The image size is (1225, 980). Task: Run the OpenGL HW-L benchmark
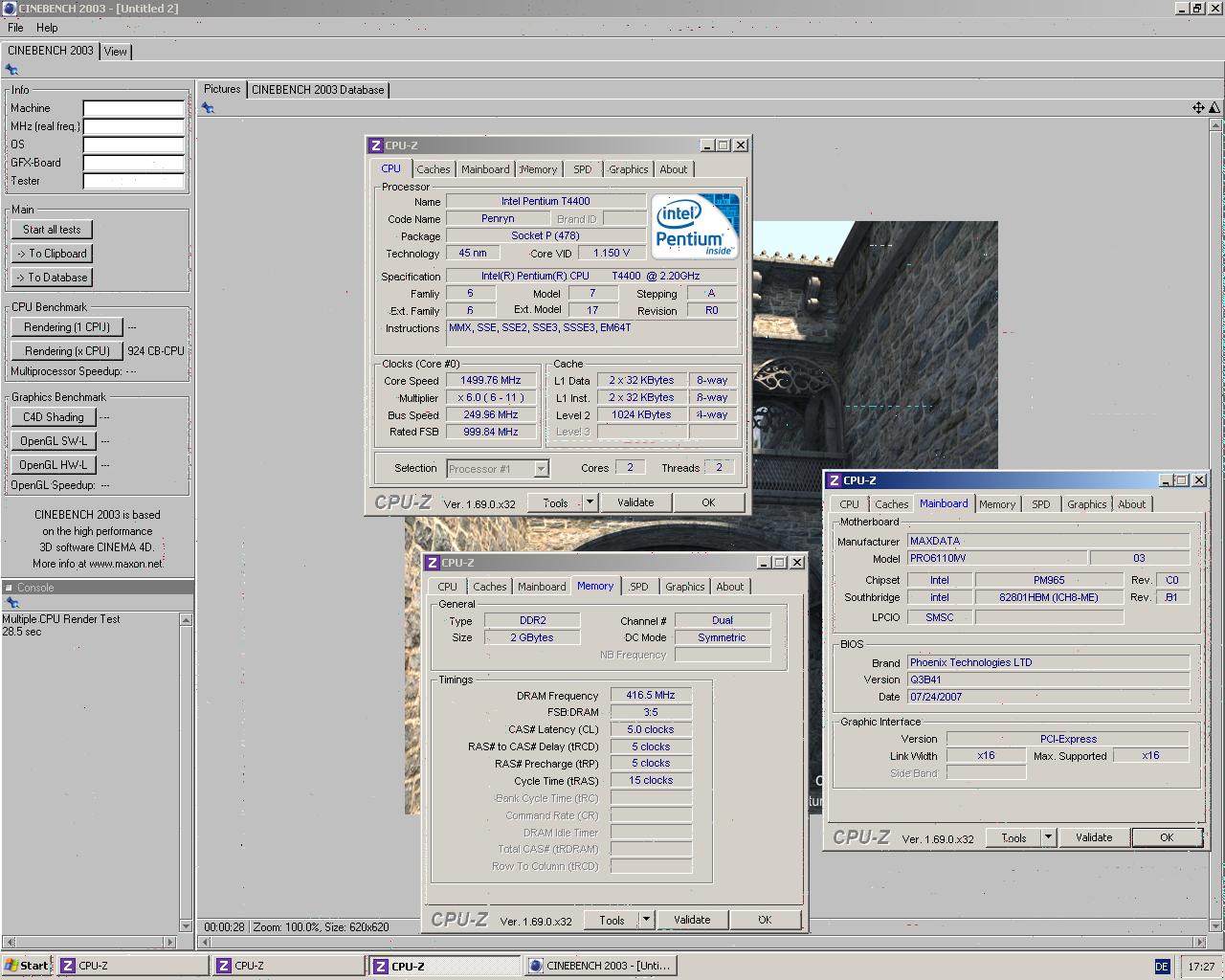tap(54, 465)
